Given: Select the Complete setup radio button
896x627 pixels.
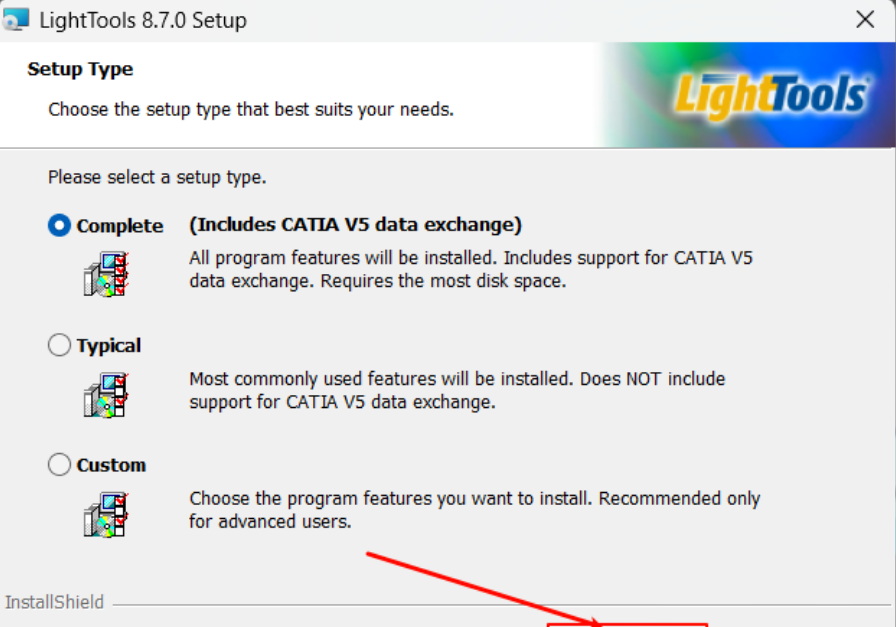Looking at the screenshot, I should (60, 226).
